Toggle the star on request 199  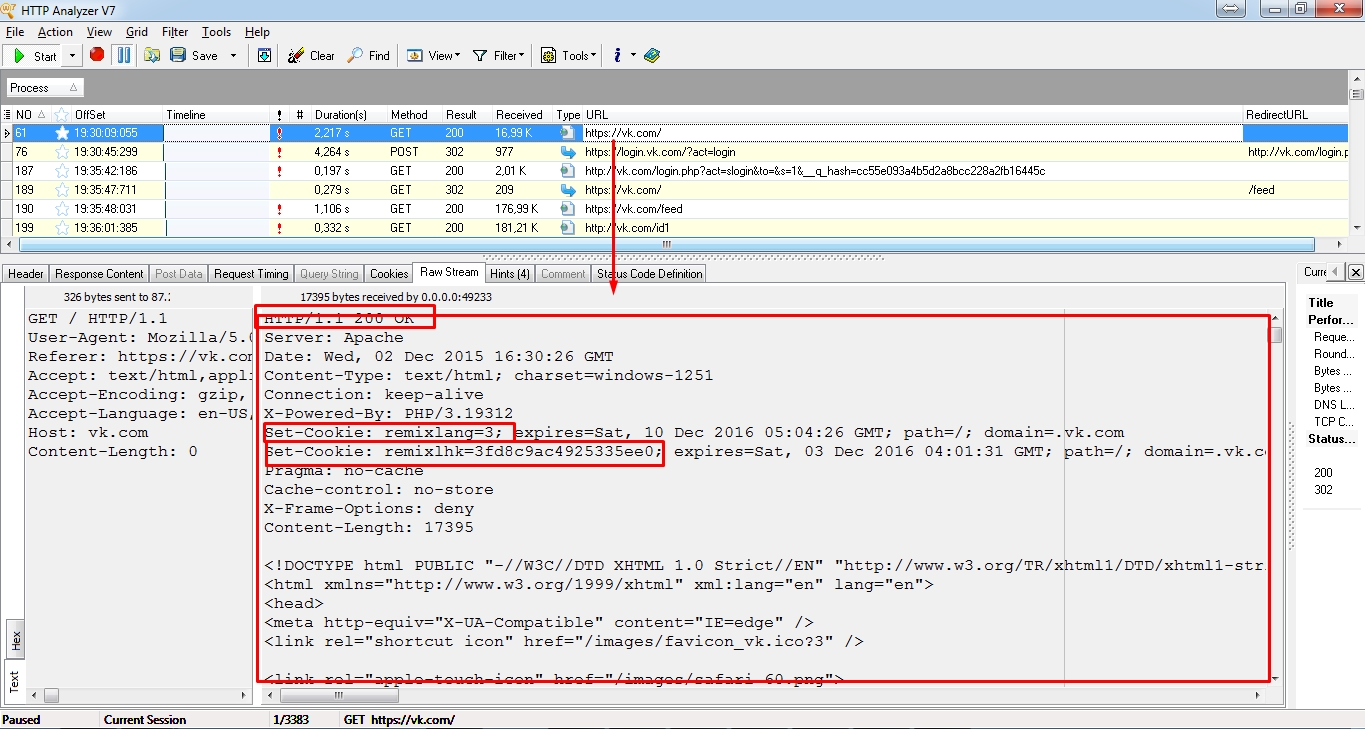click(x=62, y=228)
